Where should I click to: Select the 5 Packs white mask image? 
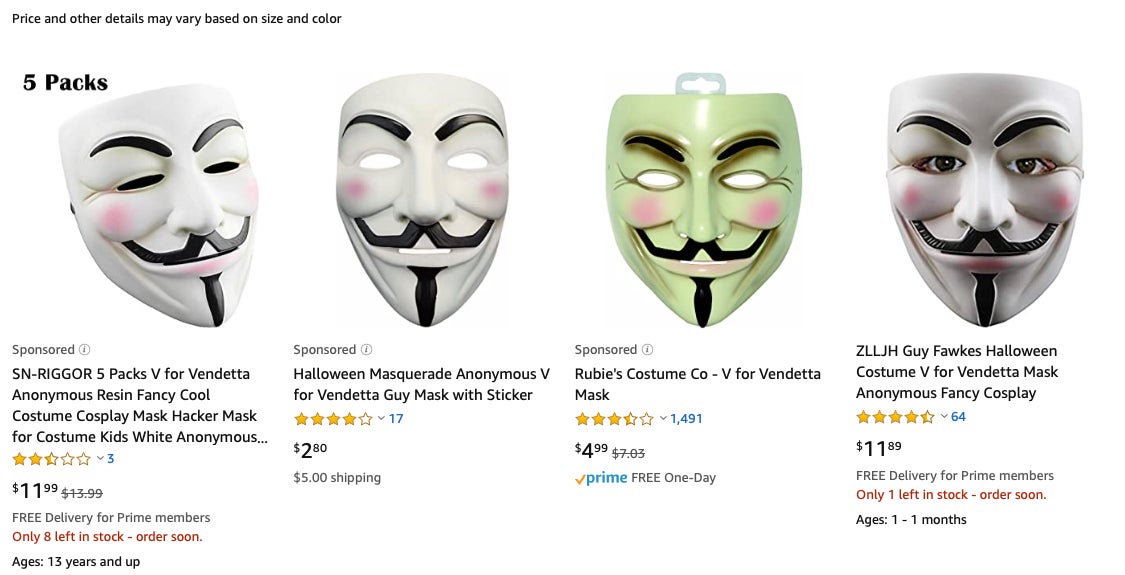click(138, 200)
